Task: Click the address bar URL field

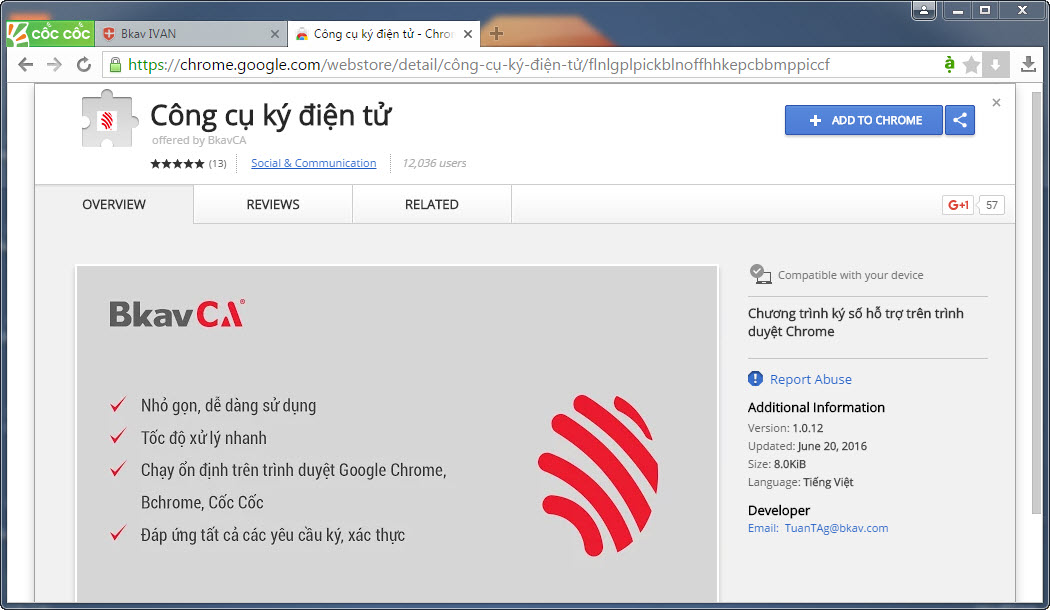Action: coord(522,65)
